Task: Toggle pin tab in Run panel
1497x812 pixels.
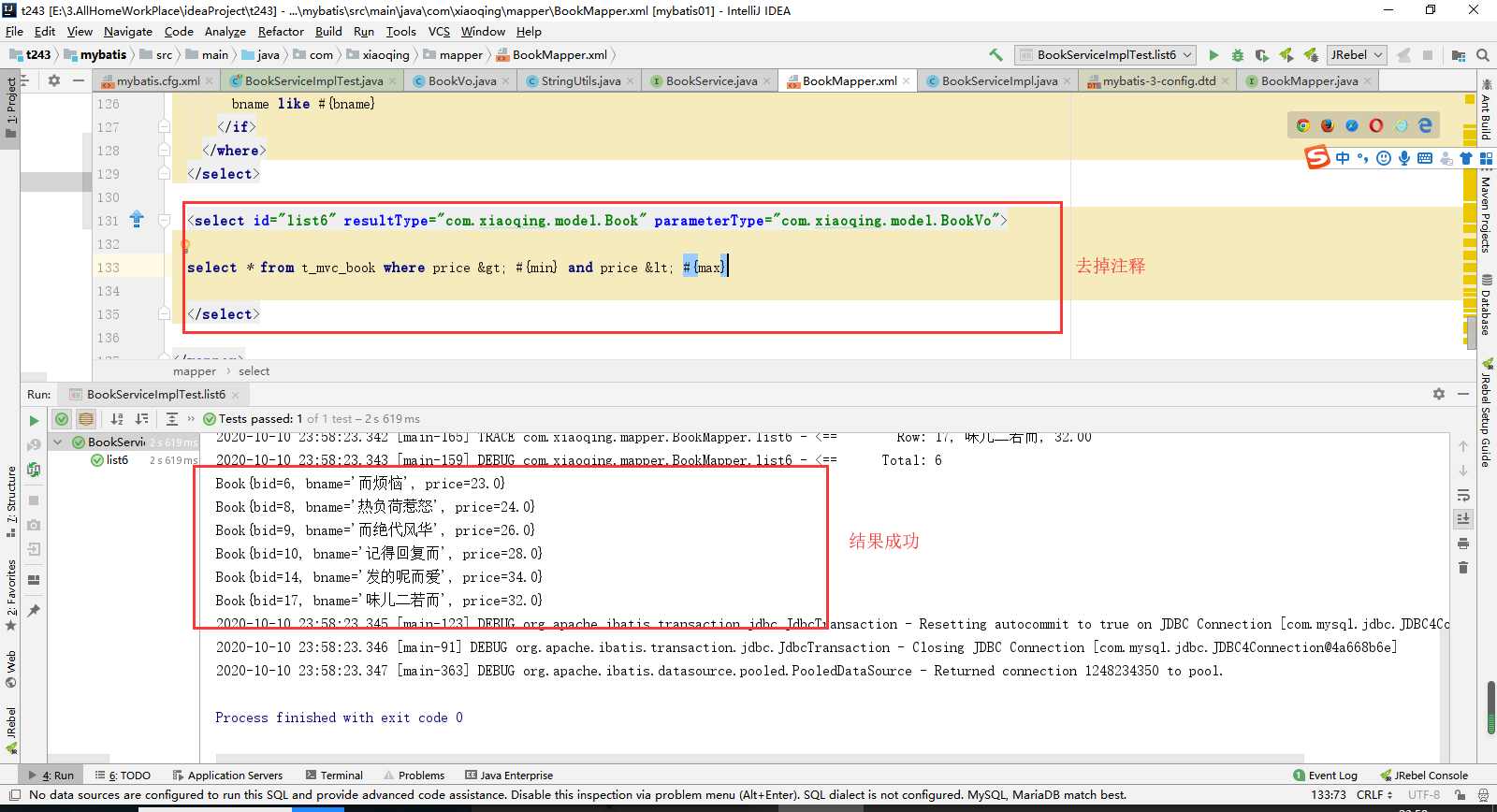Action: (x=34, y=610)
